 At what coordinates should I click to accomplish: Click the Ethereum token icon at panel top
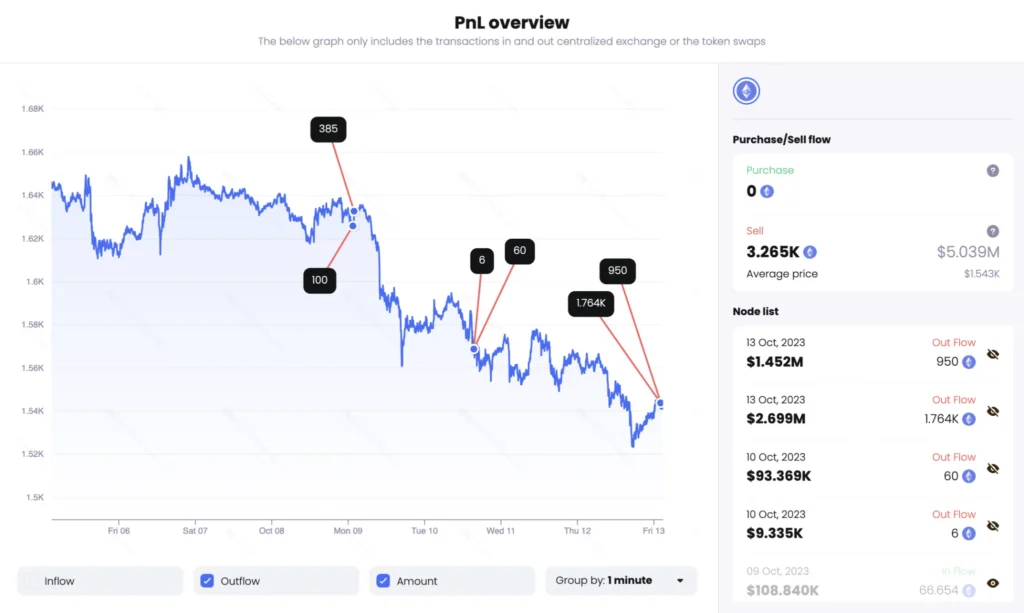click(x=746, y=92)
